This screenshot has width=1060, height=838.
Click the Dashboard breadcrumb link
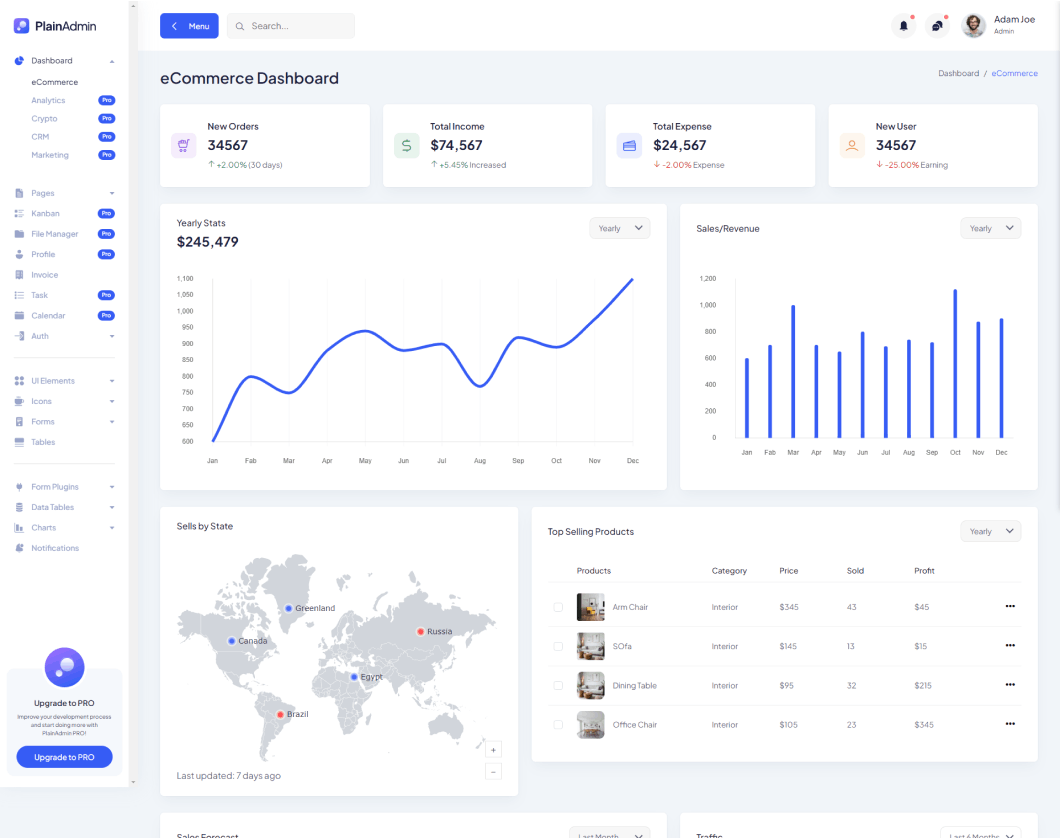(958, 73)
